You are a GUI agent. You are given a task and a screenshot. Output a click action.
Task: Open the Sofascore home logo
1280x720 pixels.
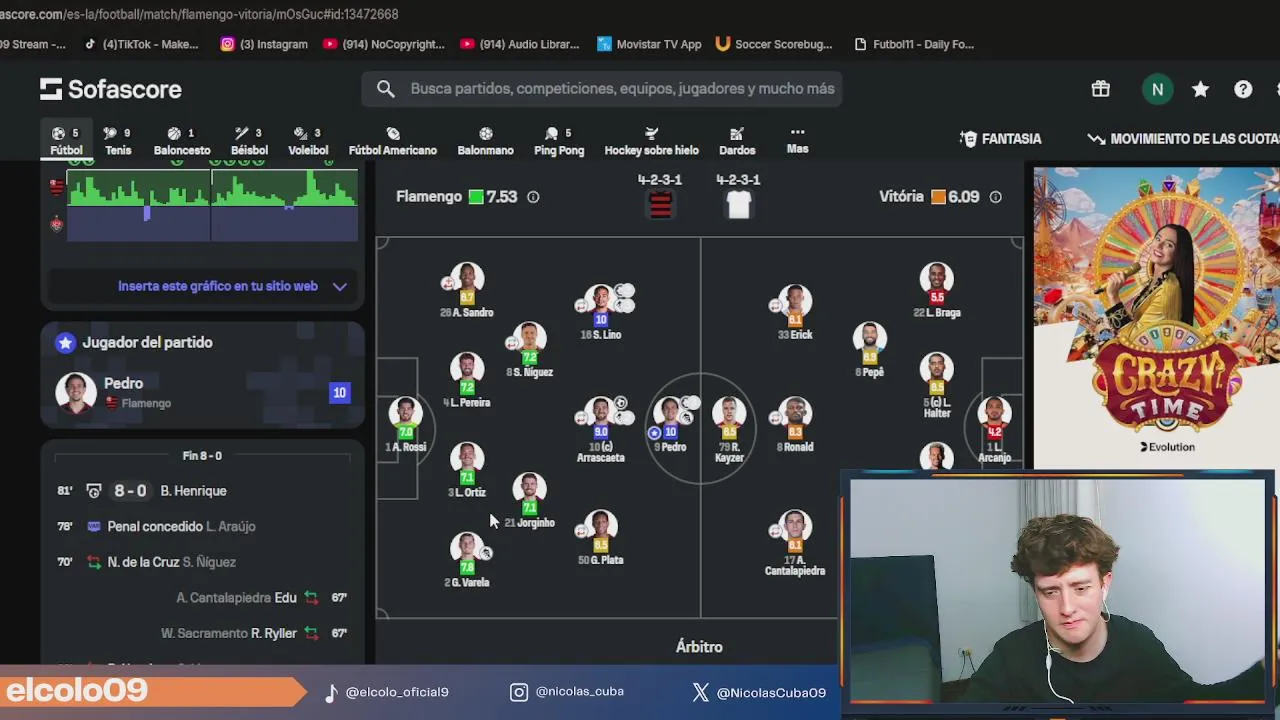point(111,89)
